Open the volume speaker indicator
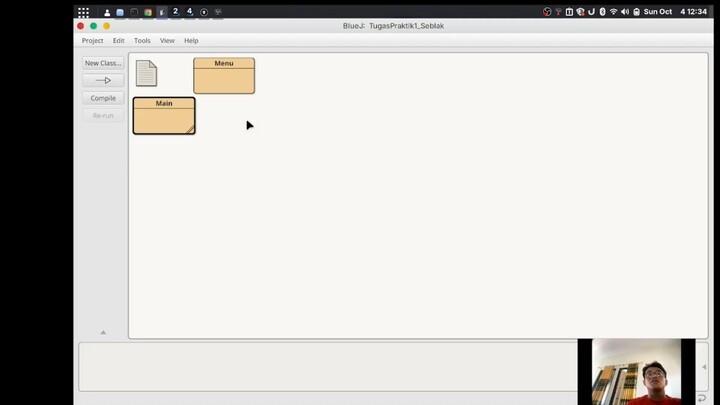720x405 pixels. pos(625,12)
